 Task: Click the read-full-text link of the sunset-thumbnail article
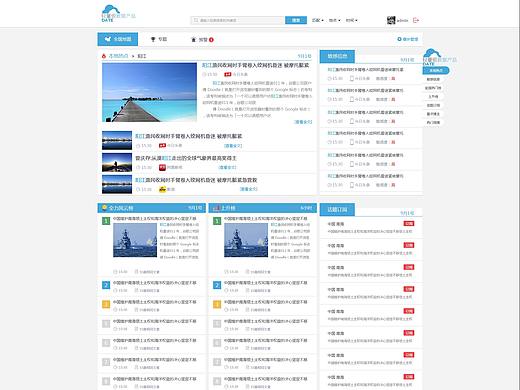(227, 167)
